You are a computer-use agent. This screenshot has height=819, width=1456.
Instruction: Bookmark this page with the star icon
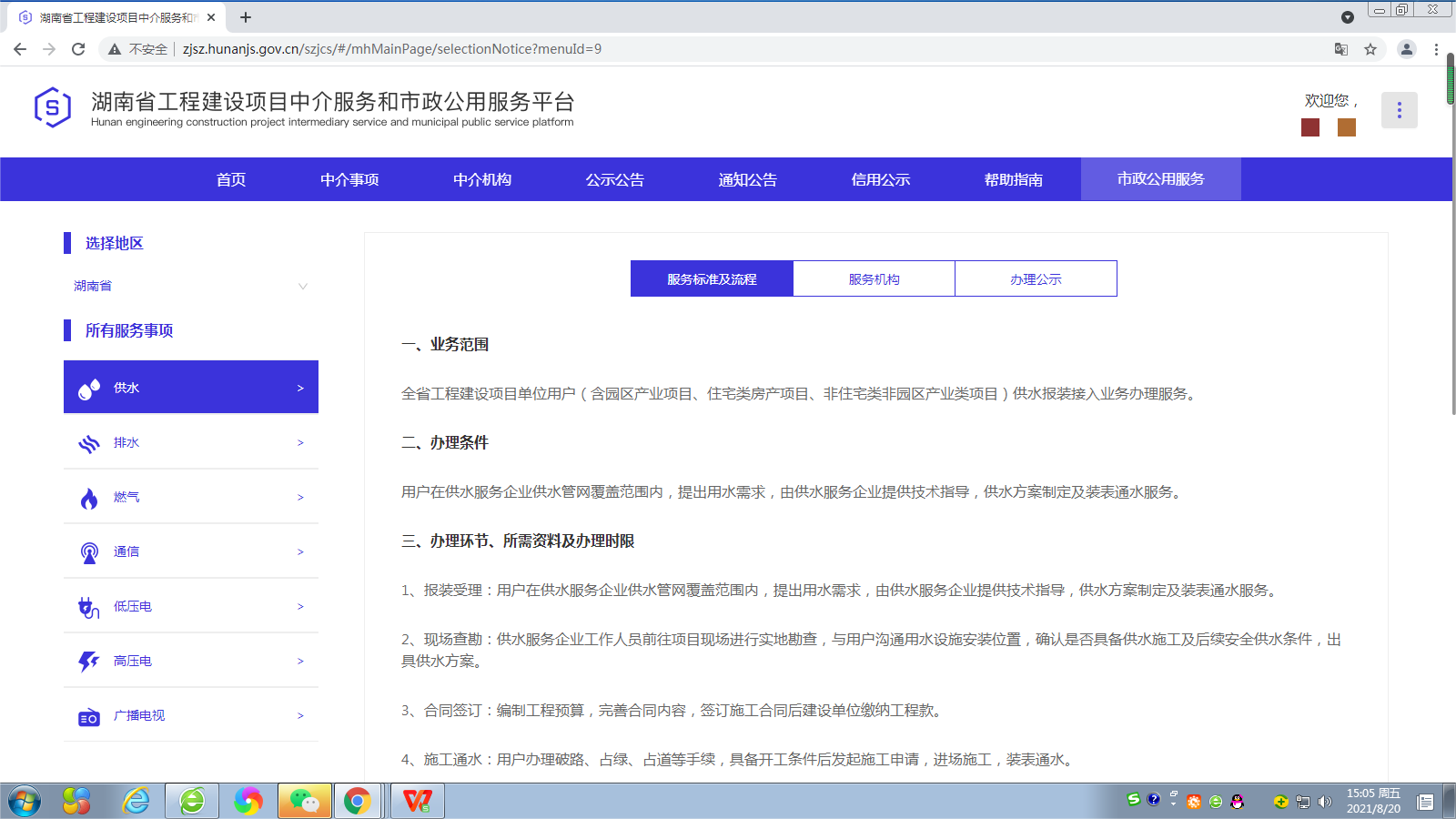[1370, 49]
